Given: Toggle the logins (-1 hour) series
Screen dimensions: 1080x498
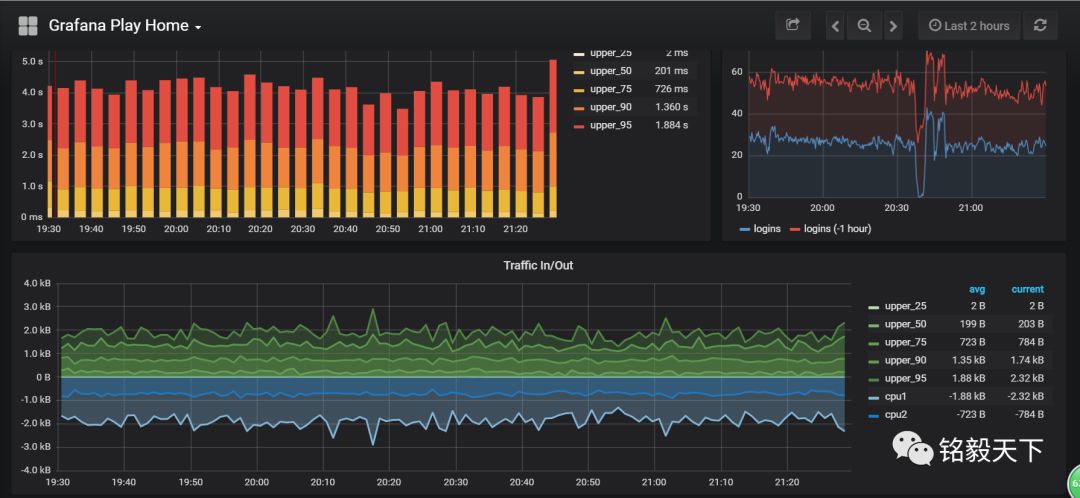Looking at the screenshot, I should click(830, 228).
